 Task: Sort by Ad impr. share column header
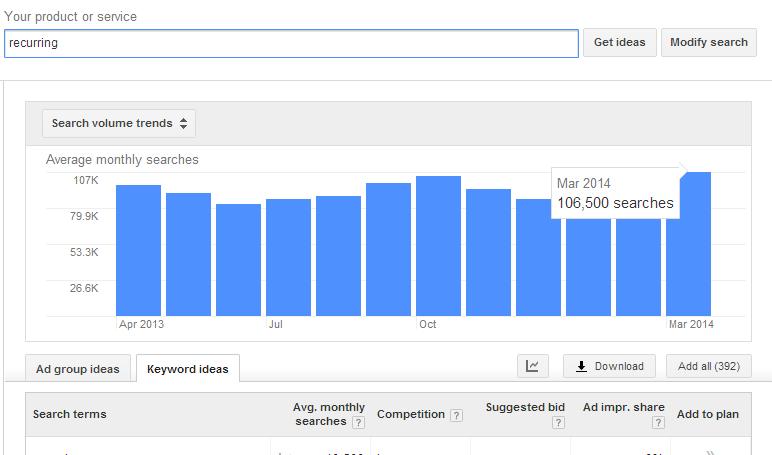(623, 407)
